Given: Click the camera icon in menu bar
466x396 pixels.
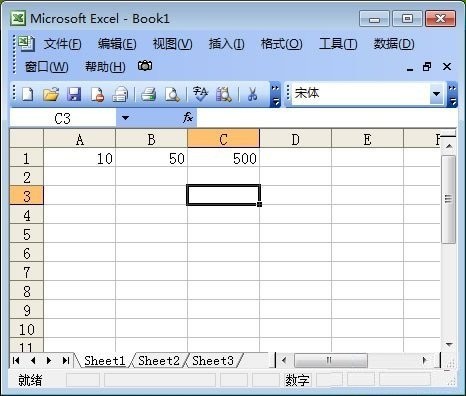Looking at the screenshot, I should coord(145,66).
